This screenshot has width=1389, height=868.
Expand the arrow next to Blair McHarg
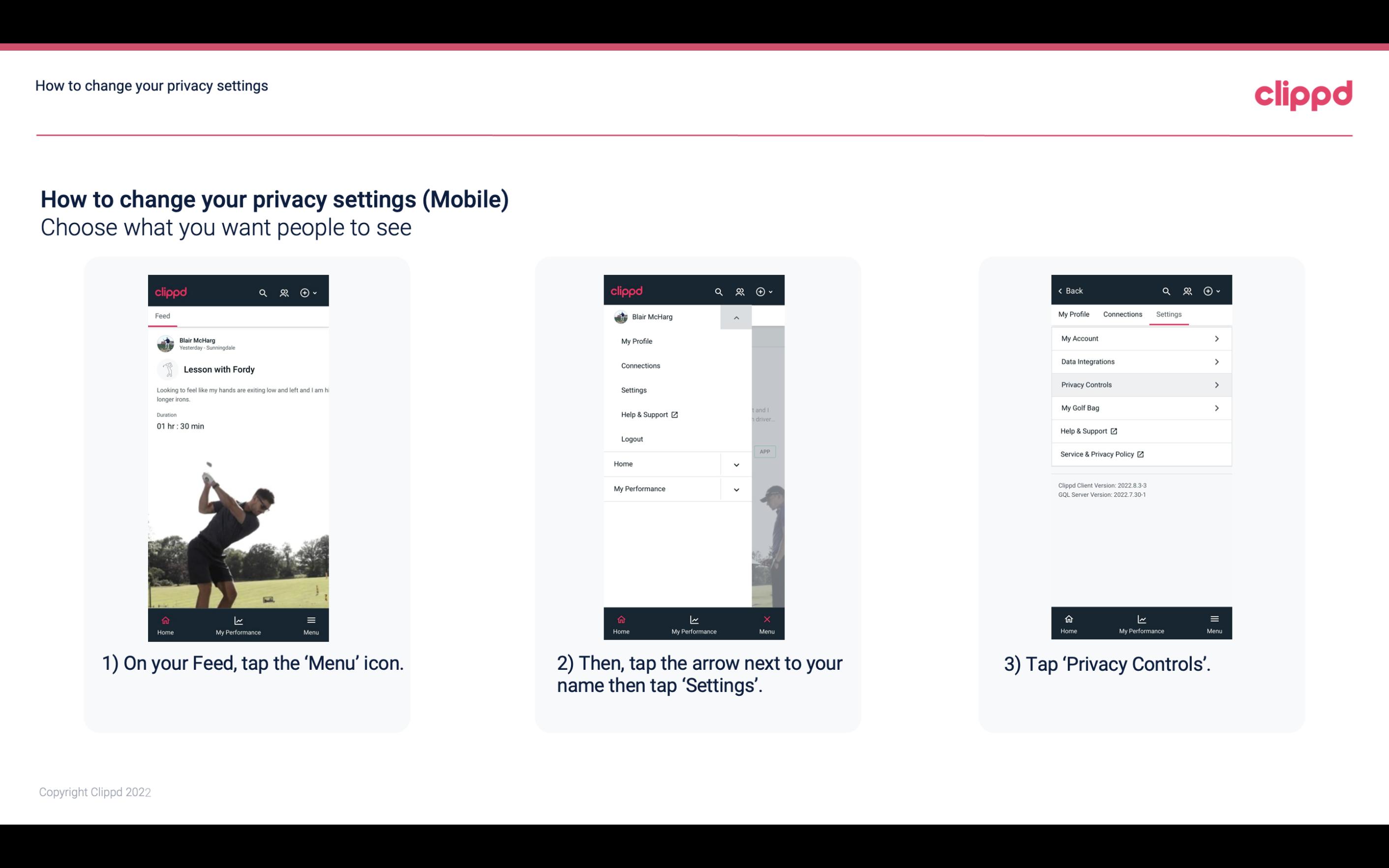(x=738, y=317)
